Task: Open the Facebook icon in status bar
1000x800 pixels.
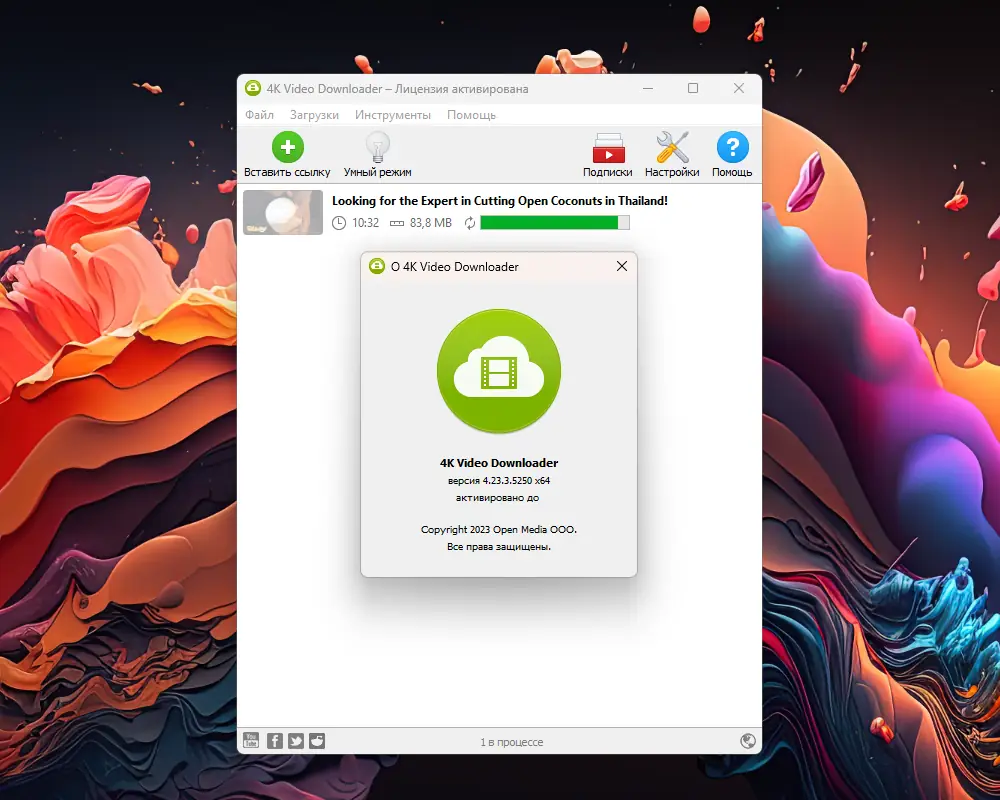Action: pyautogui.click(x=274, y=741)
